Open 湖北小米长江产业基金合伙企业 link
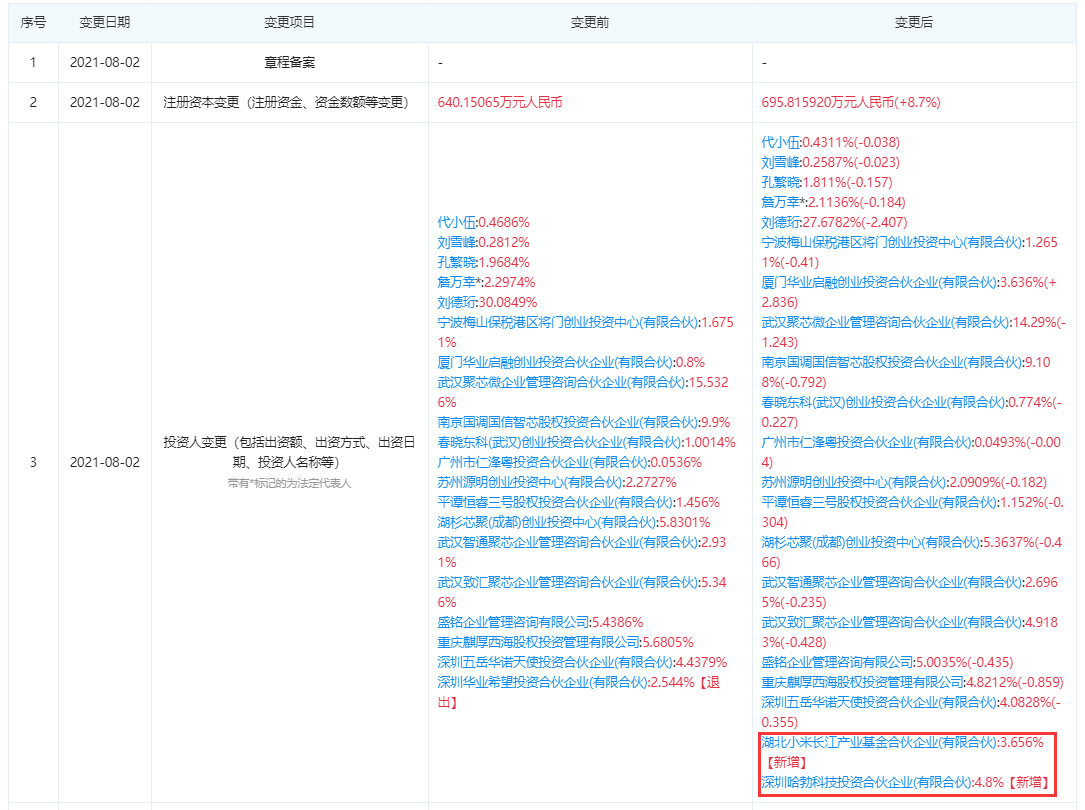The image size is (1085, 810). click(x=880, y=742)
